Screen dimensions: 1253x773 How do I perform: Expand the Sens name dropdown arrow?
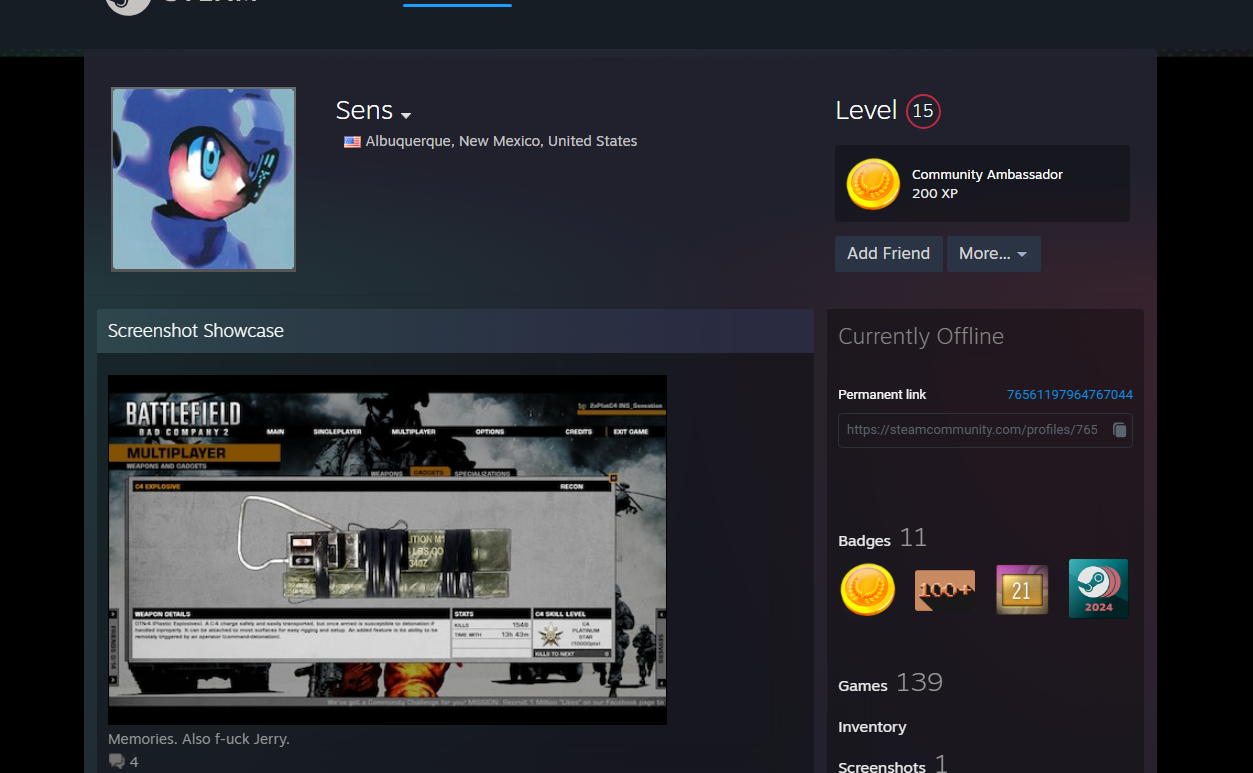pos(406,115)
